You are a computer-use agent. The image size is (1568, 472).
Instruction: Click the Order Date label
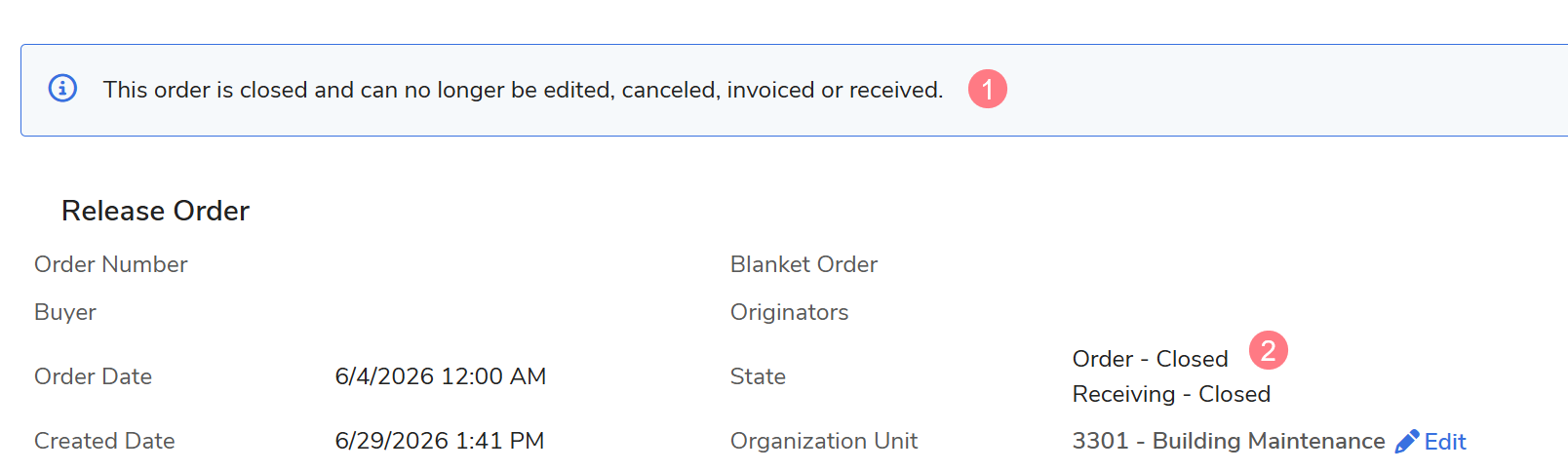click(x=93, y=376)
